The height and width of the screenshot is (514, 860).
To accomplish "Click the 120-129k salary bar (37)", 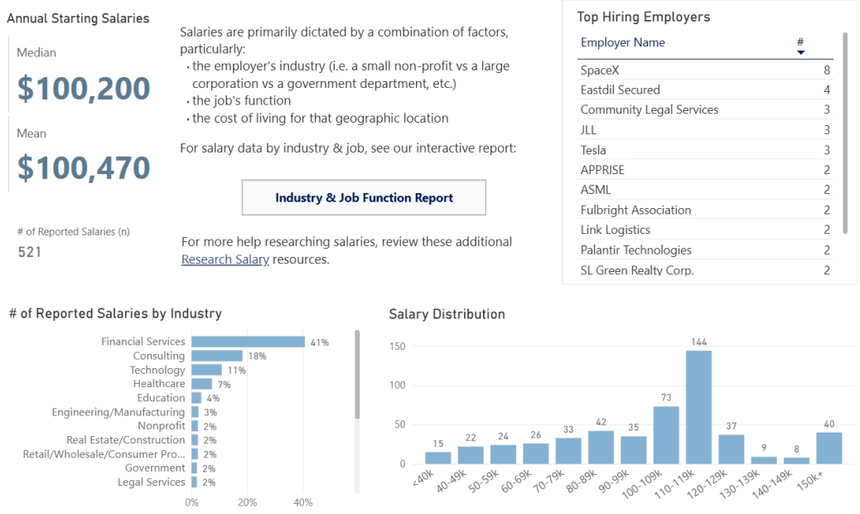I will (732, 450).
